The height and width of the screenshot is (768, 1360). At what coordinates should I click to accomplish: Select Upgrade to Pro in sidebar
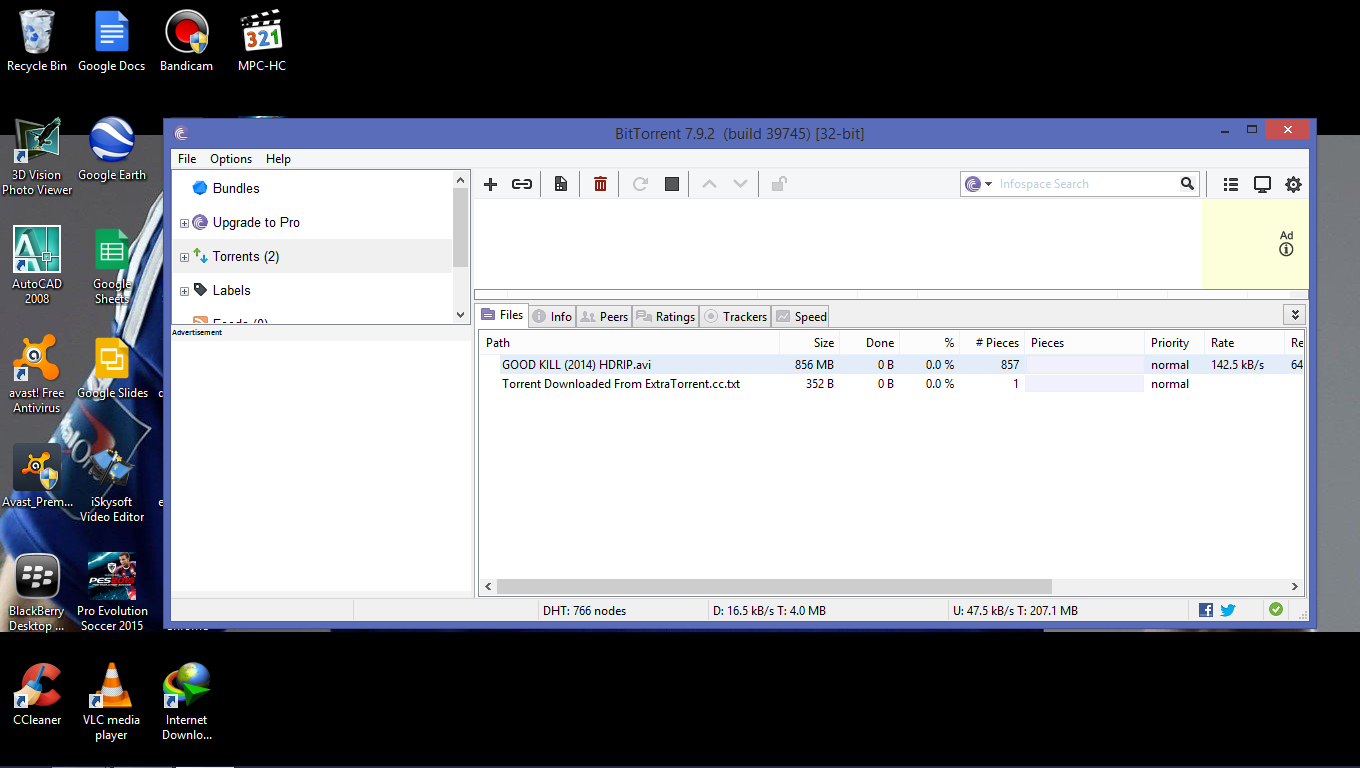tap(256, 222)
